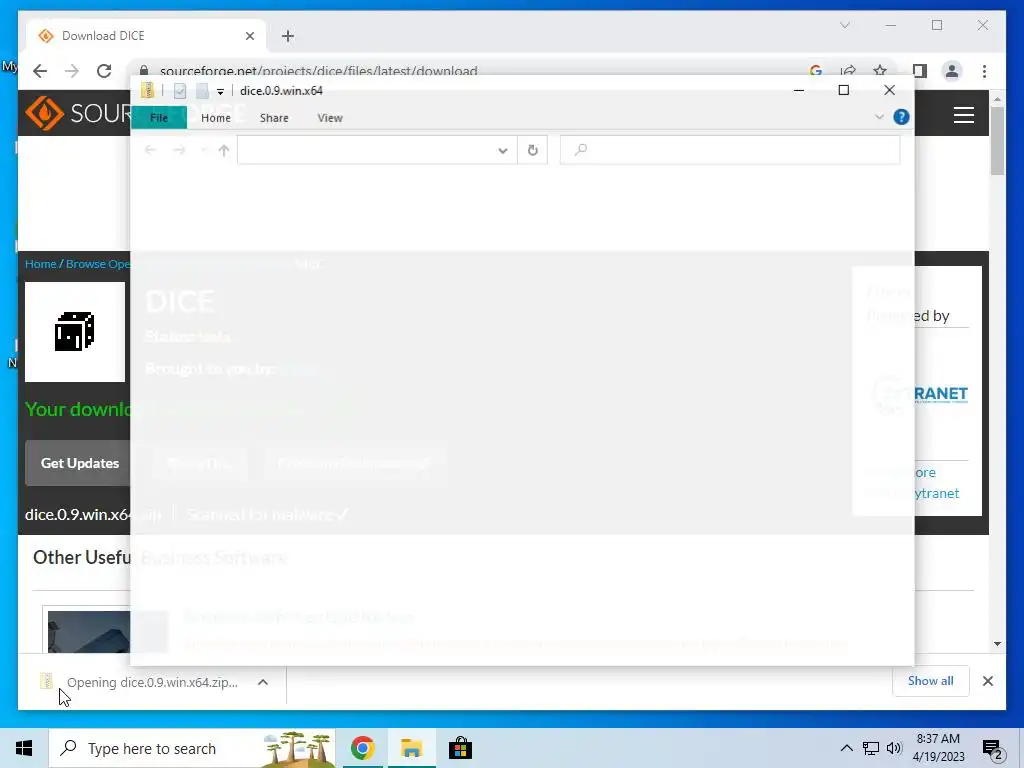The width and height of the screenshot is (1024, 768).
Task: Click the Browse Open Source breadcrumb link
Action: click(x=98, y=264)
